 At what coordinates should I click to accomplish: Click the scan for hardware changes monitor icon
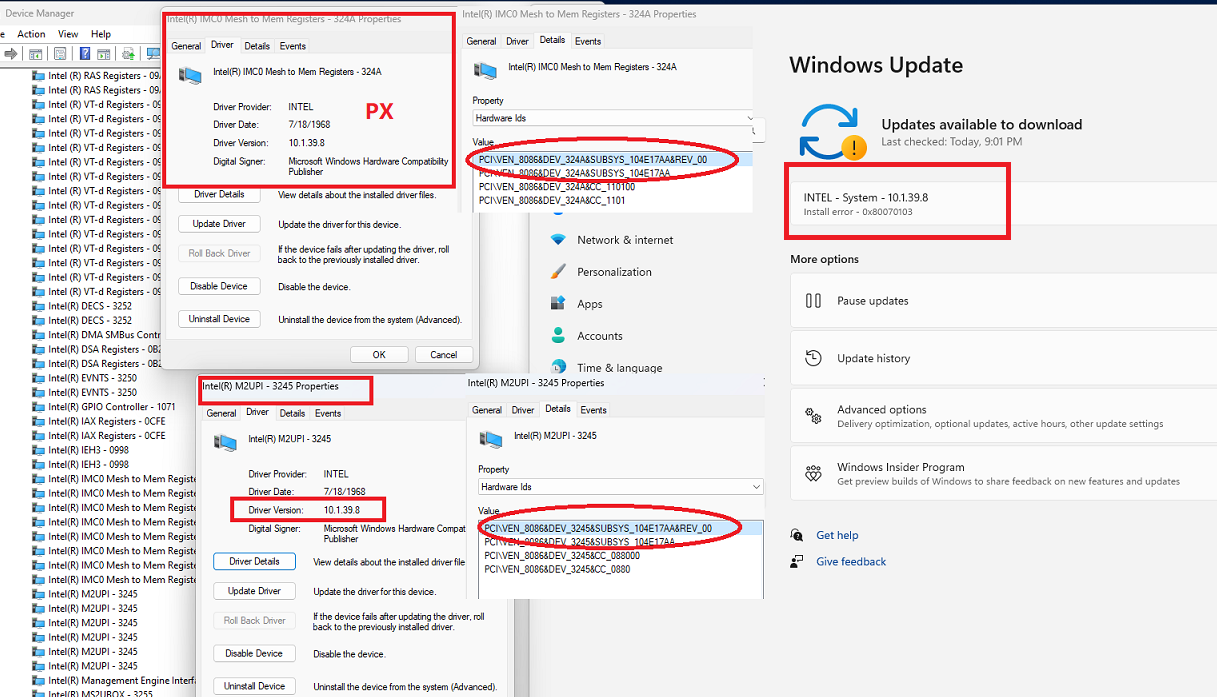click(x=154, y=54)
